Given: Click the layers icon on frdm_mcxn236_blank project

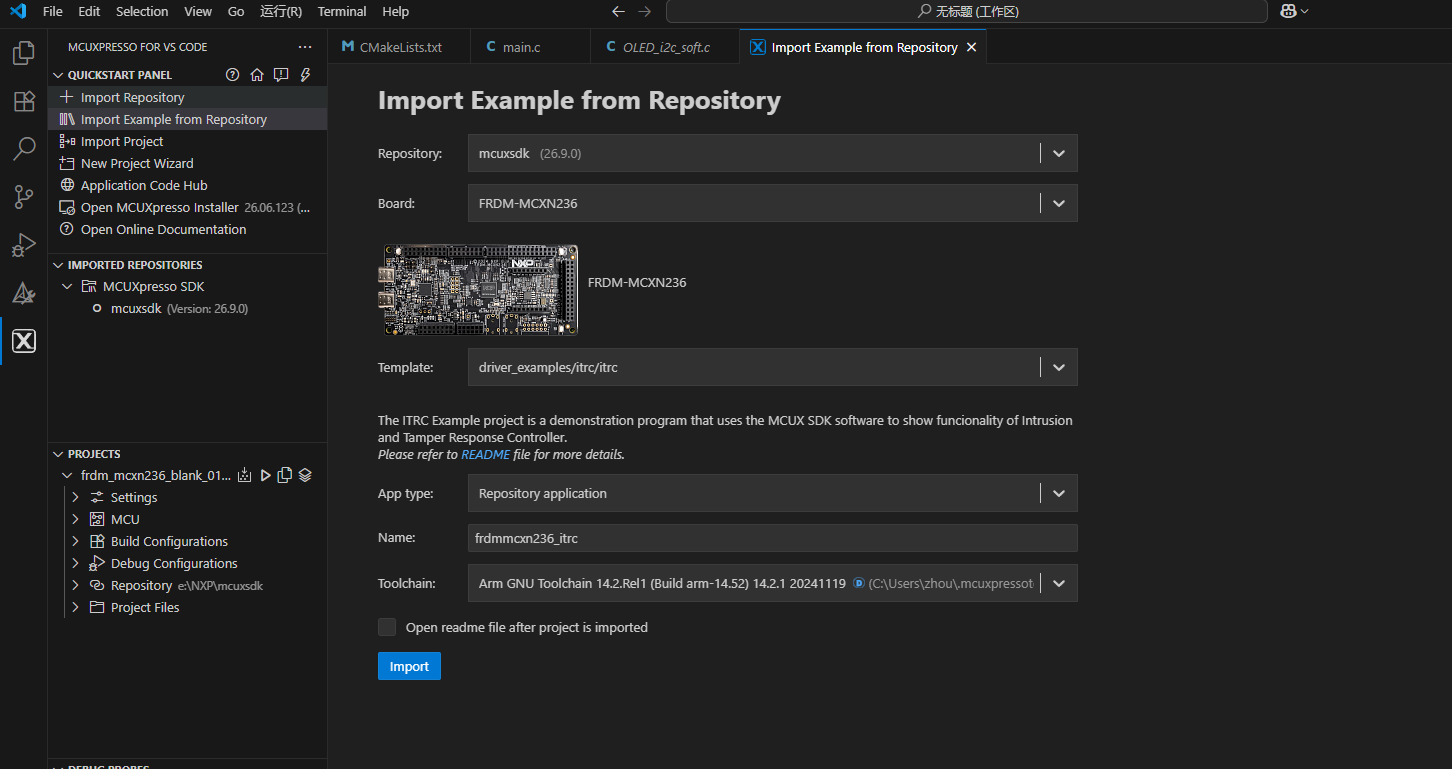Looking at the screenshot, I should pyautogui.click(x=305, y=475).
